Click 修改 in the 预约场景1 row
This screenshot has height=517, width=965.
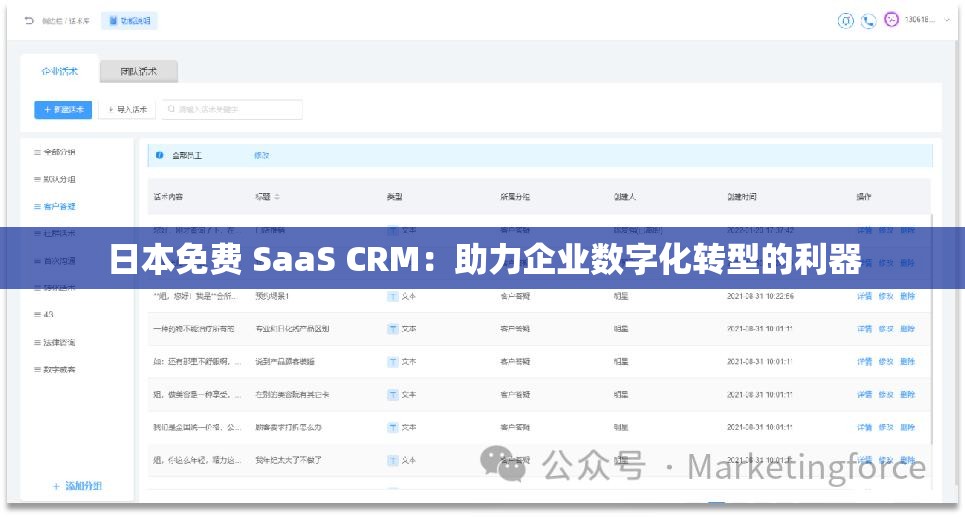coord(886,297)
